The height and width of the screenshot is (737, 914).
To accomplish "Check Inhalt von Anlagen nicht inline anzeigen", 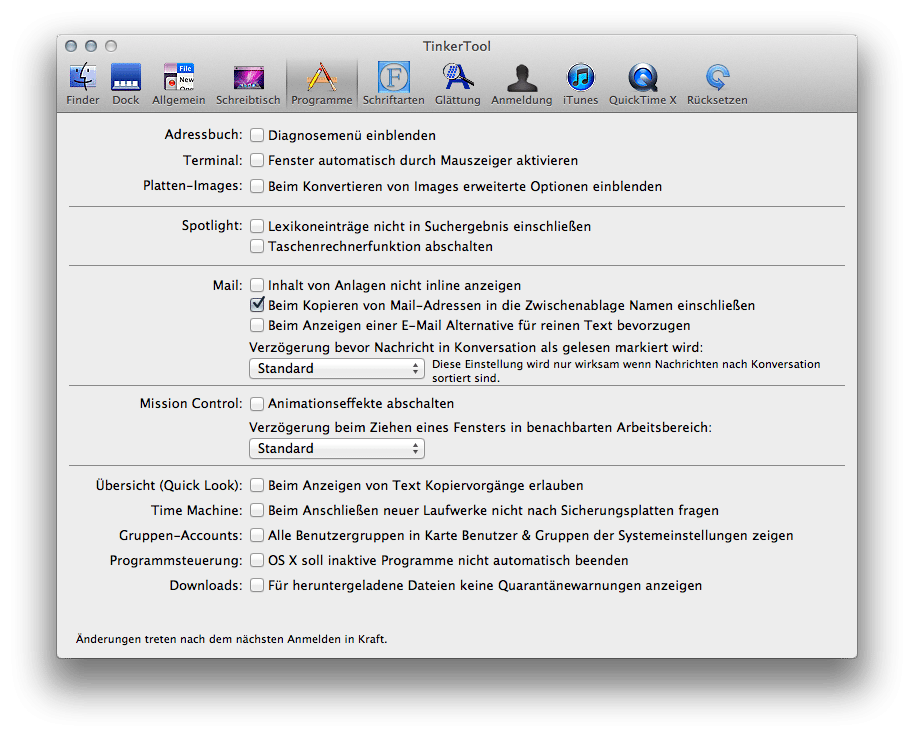I will click(x=256, y=286).
